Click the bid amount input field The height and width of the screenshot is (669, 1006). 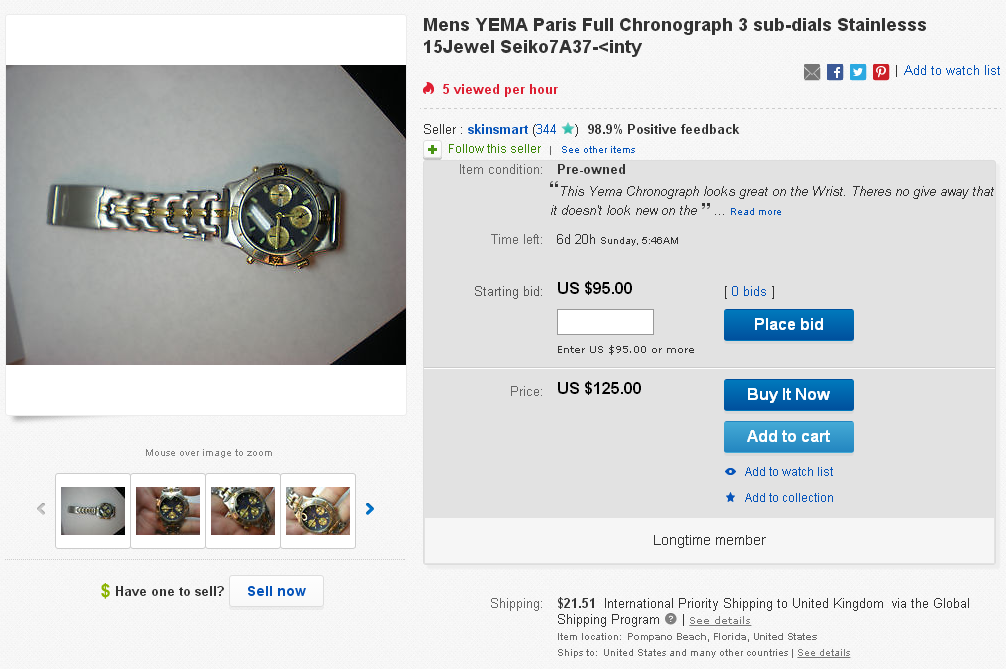tap(605, 322)
